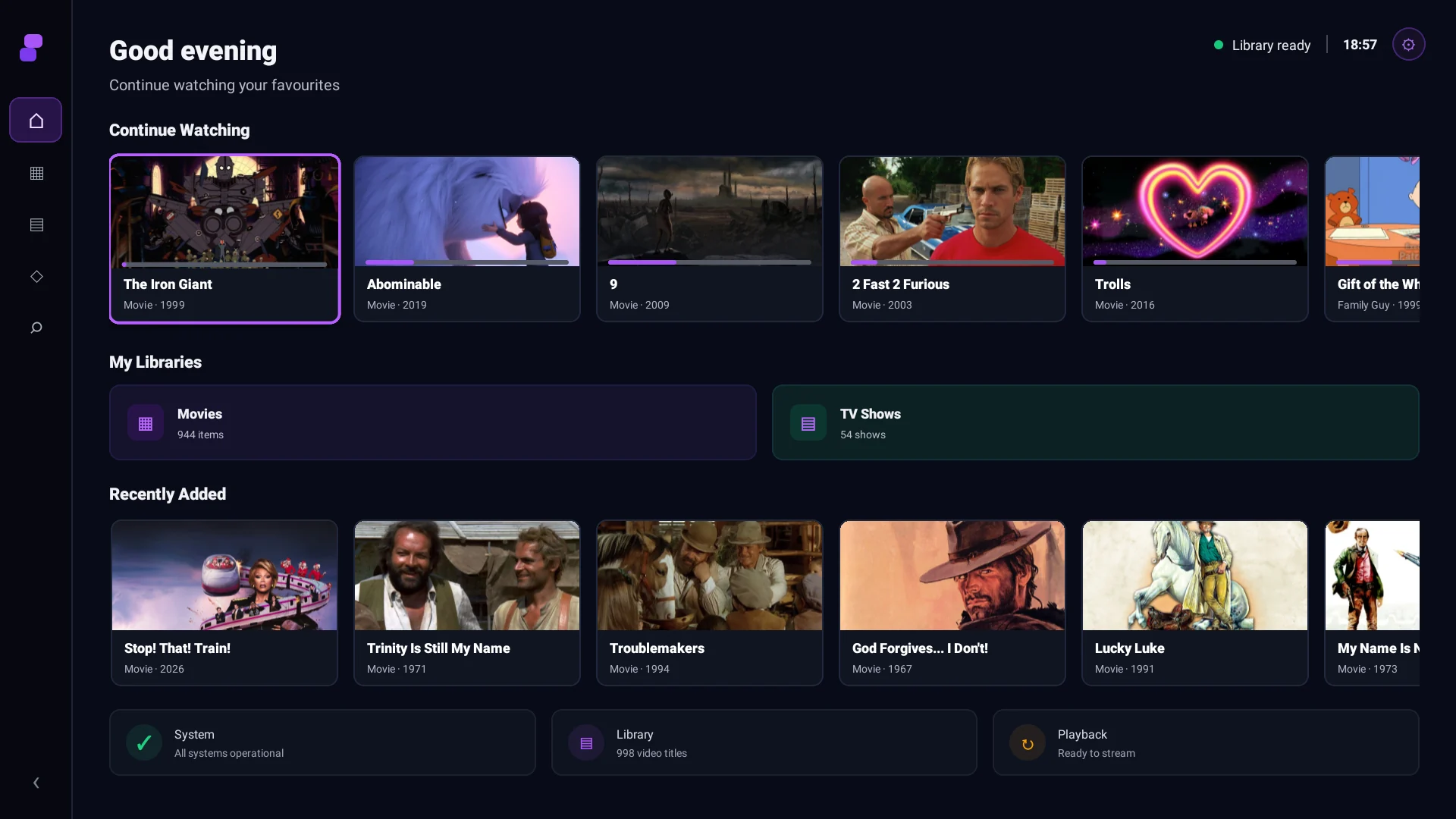Open the TV shows list icon in sidebar

(x=36, y=224)
